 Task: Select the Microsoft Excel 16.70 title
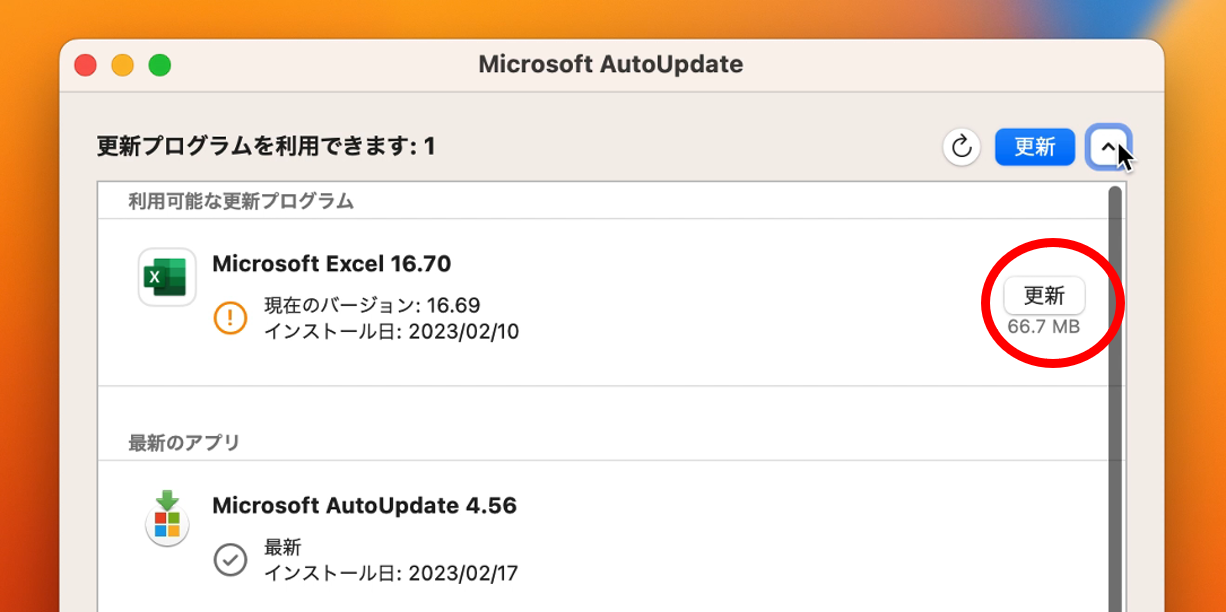click(x=332, y=264)
